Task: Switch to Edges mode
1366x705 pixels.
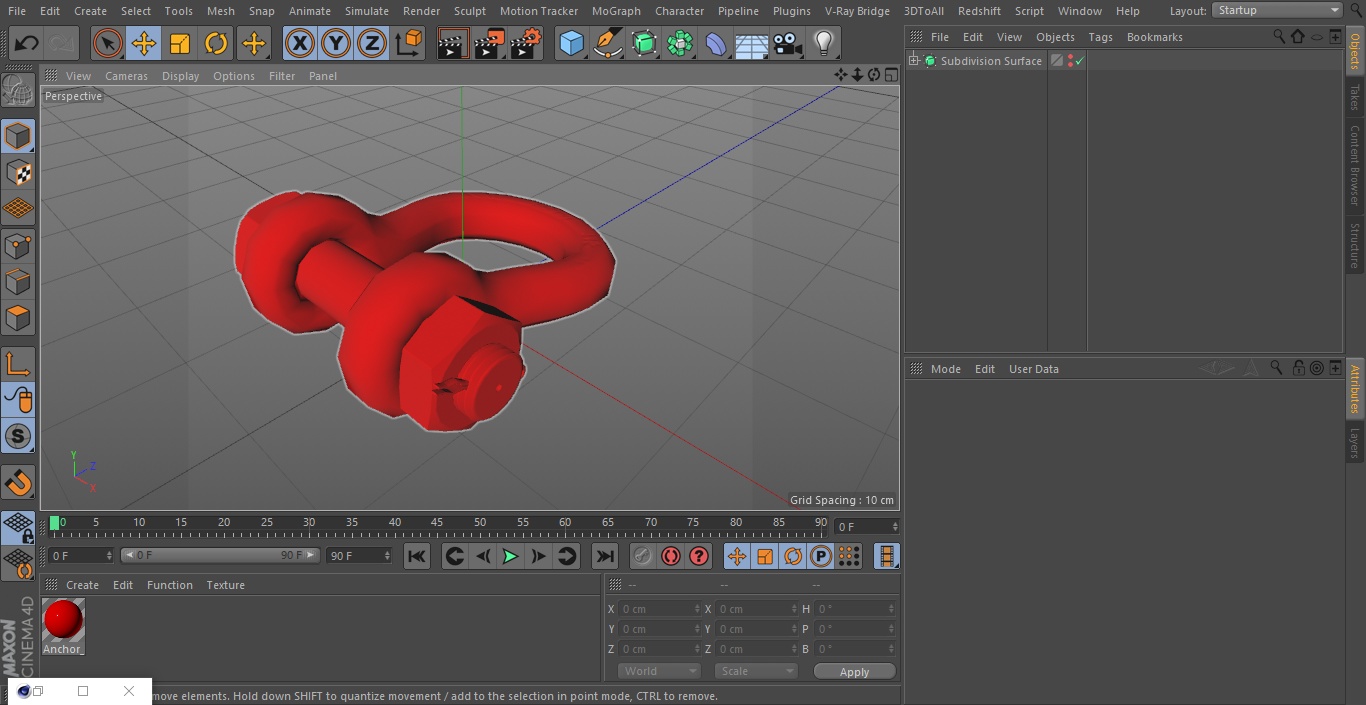Action: coord(18,281)
